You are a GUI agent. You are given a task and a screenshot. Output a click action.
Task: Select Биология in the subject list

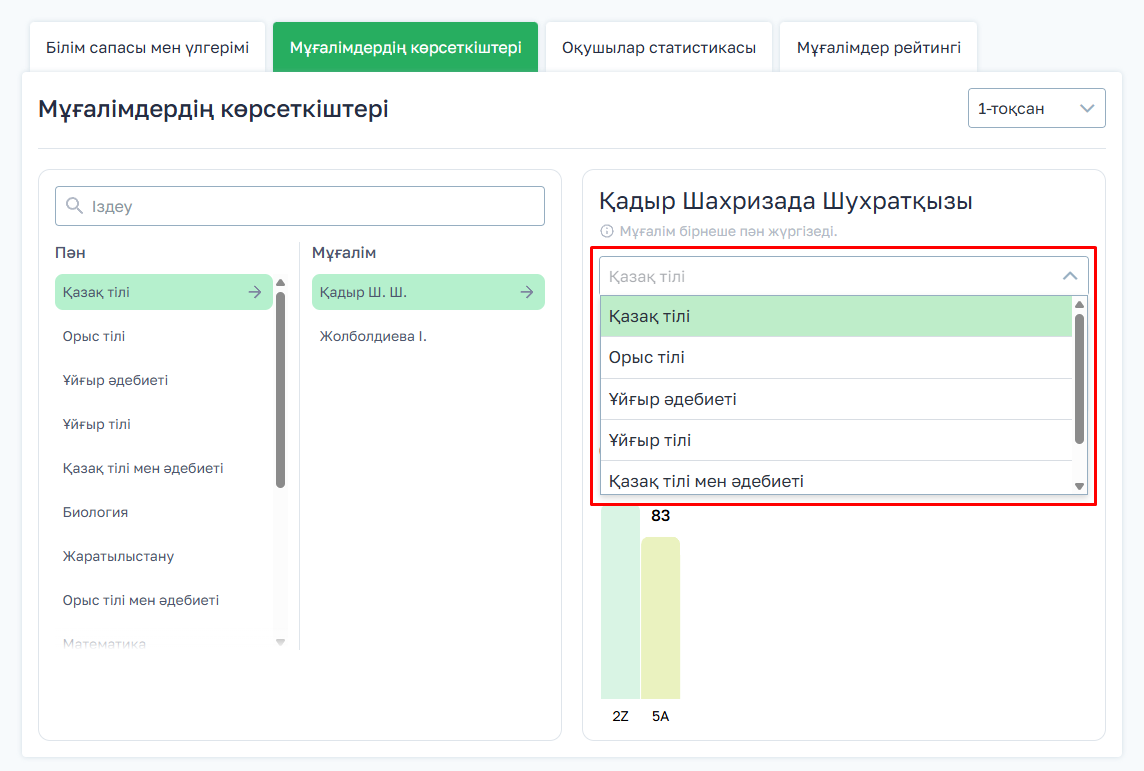coord(95,512)
